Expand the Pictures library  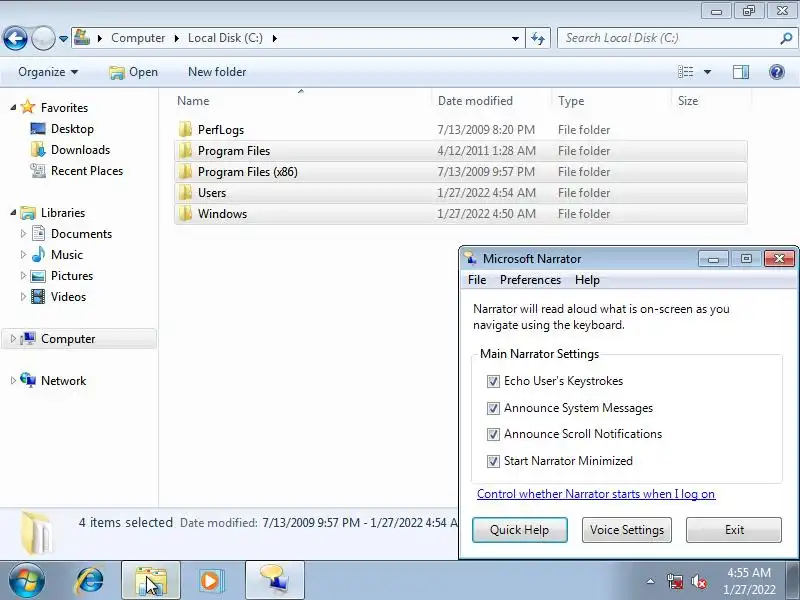click(23, 276)
